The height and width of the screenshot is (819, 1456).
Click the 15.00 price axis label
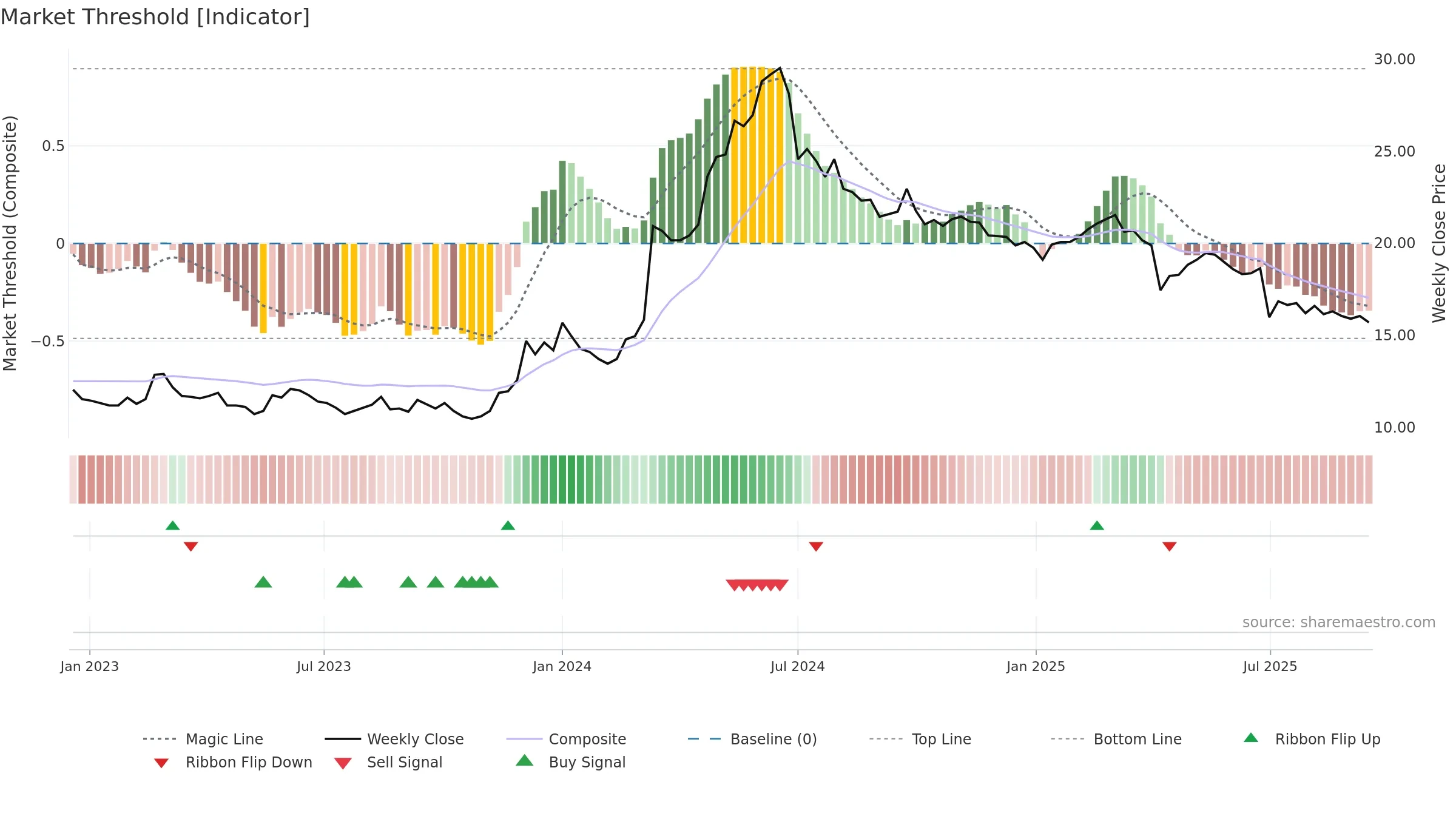pyautogui.click(x=1395, y=335)
